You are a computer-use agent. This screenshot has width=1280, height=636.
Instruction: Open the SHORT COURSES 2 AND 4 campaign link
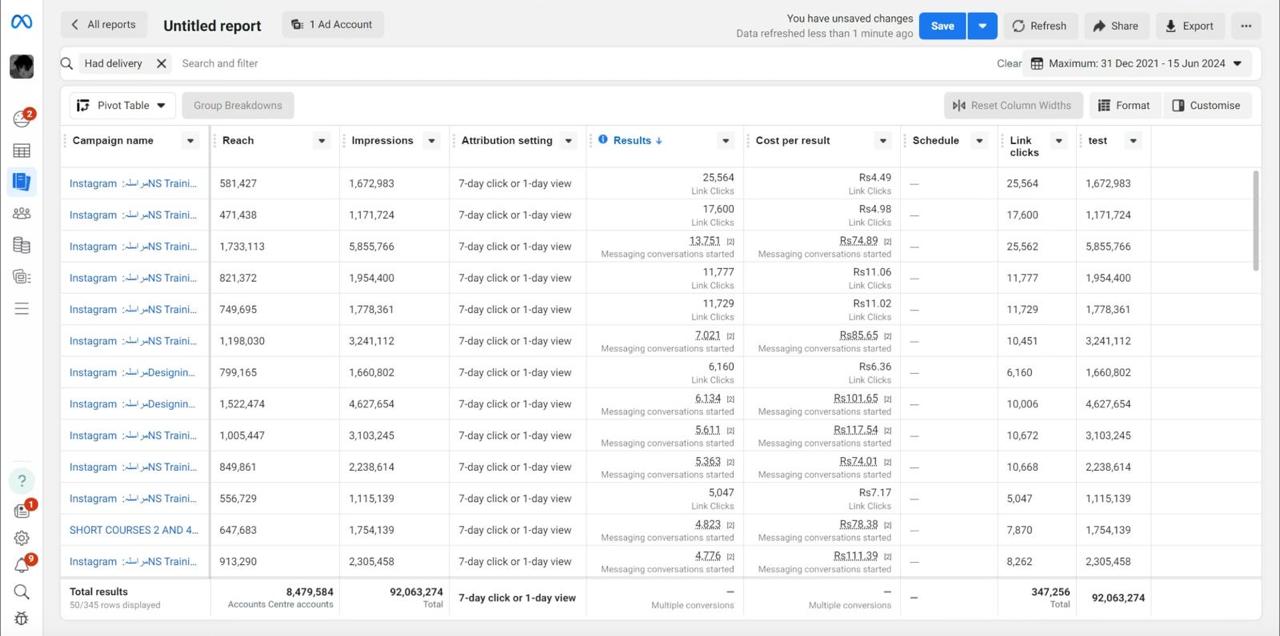133,530
